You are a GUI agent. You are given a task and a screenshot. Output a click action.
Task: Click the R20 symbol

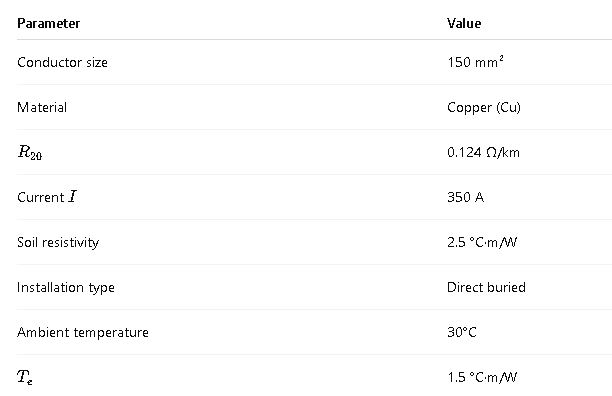(x=30, y=152)
